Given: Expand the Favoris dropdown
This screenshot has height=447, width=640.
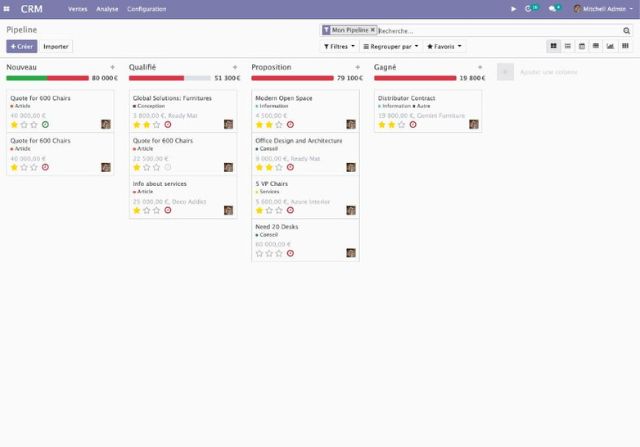Looking at the screenshot, I should 444,47.
